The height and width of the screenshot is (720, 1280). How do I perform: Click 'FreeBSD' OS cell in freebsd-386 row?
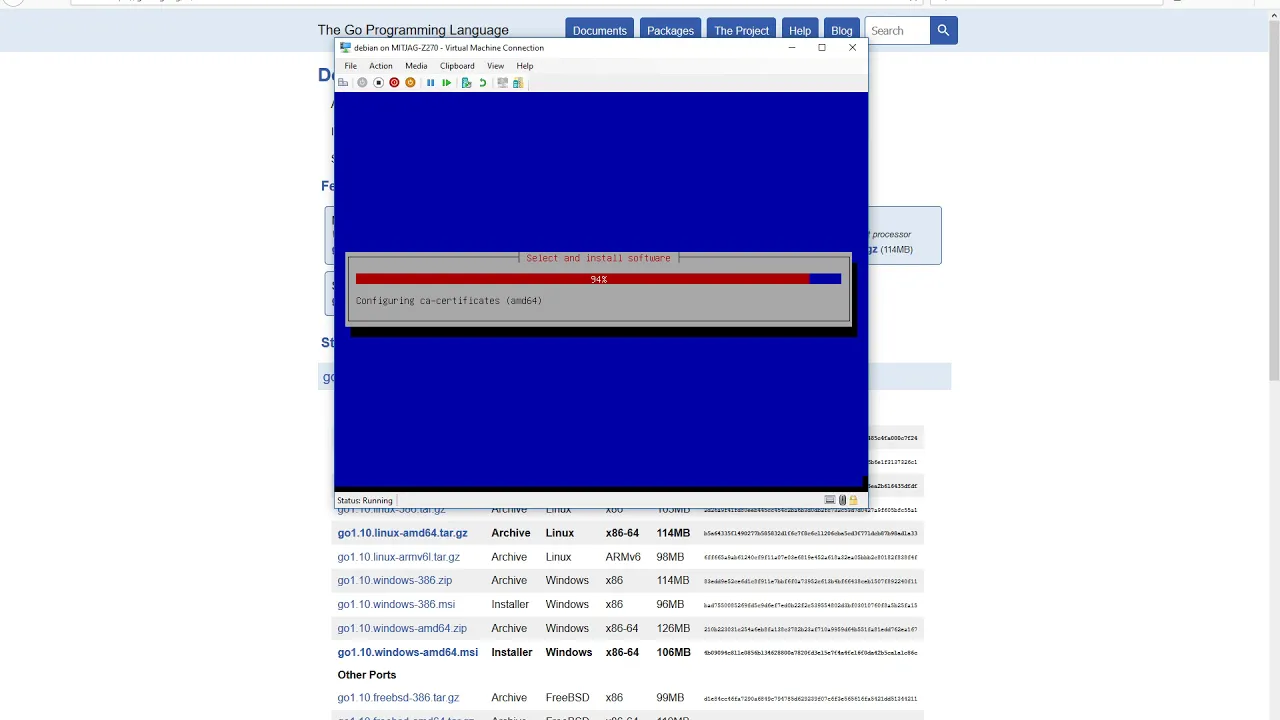pos(567,698)
